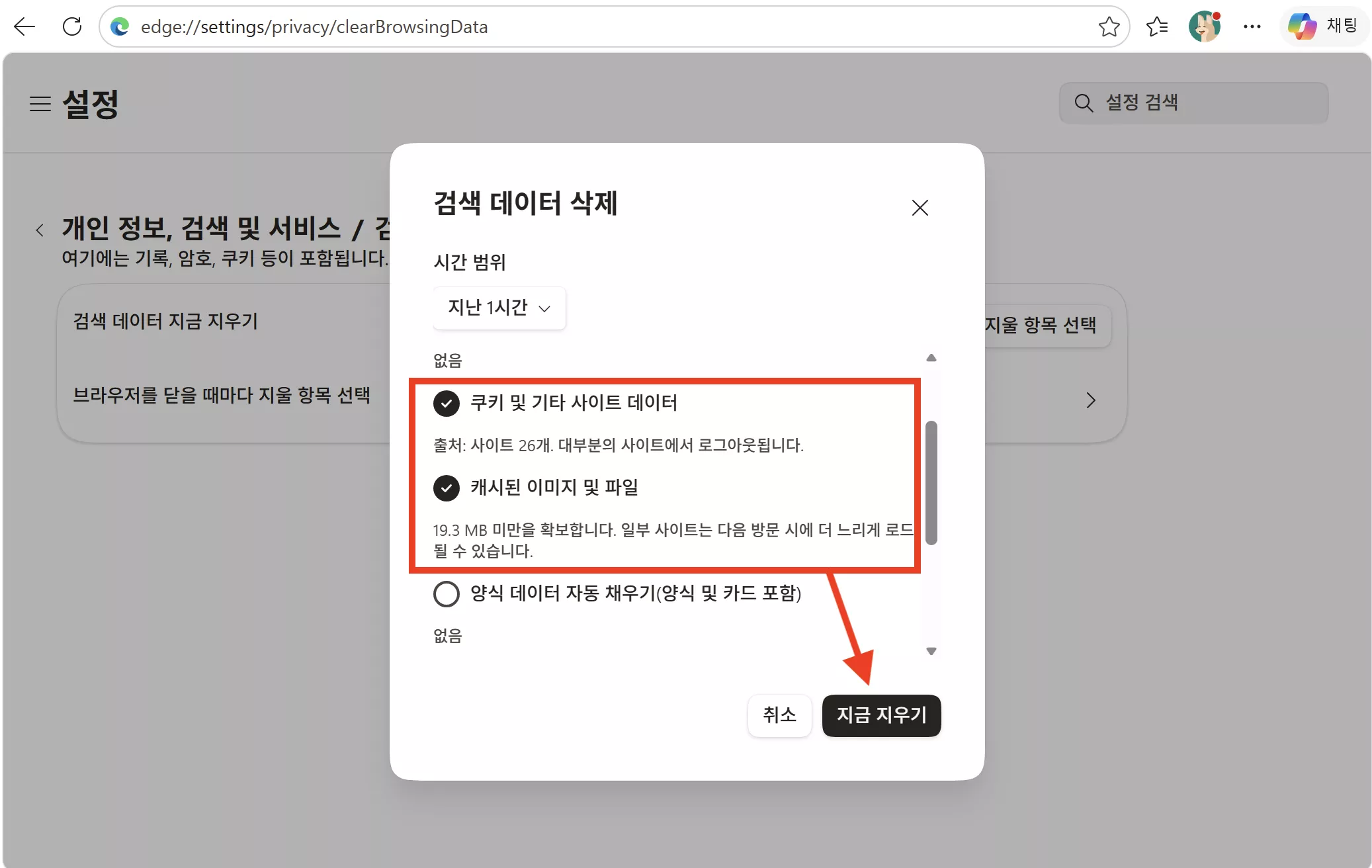Open site information via the Edge icon
This screenshot has height=868, width=1372.
click(120, 26)
